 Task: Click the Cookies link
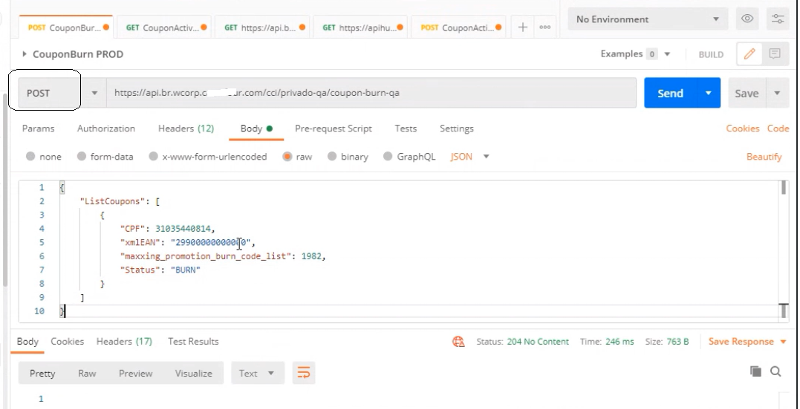coord(743,129)
